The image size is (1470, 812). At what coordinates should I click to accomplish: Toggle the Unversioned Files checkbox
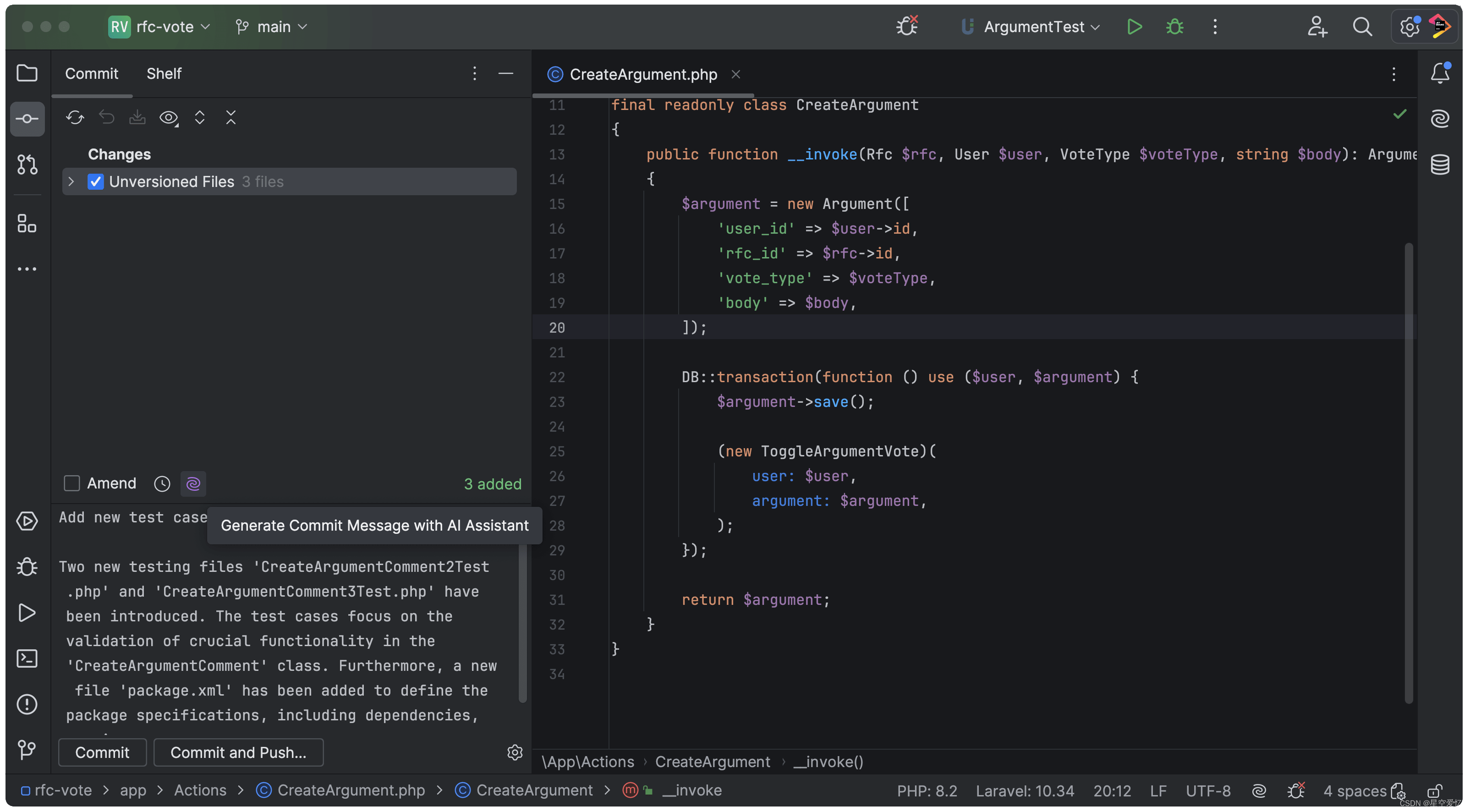pos(94,181)
